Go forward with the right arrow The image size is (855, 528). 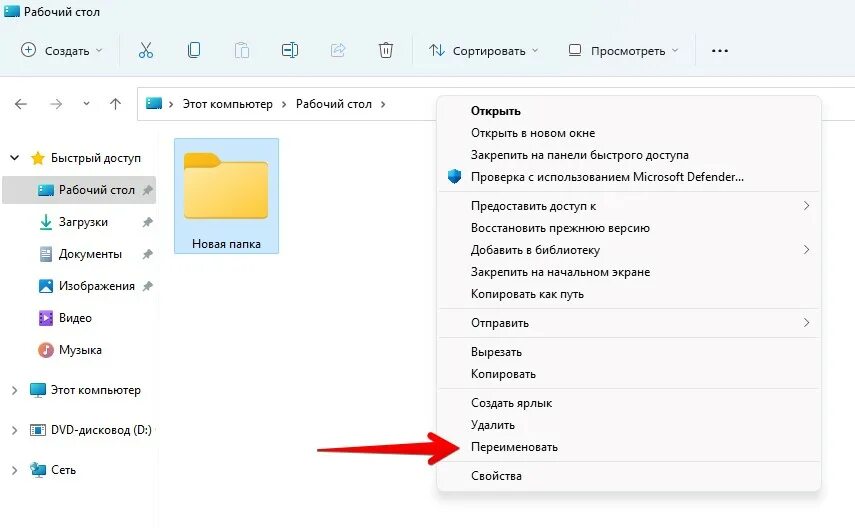[x=56, y=104]
